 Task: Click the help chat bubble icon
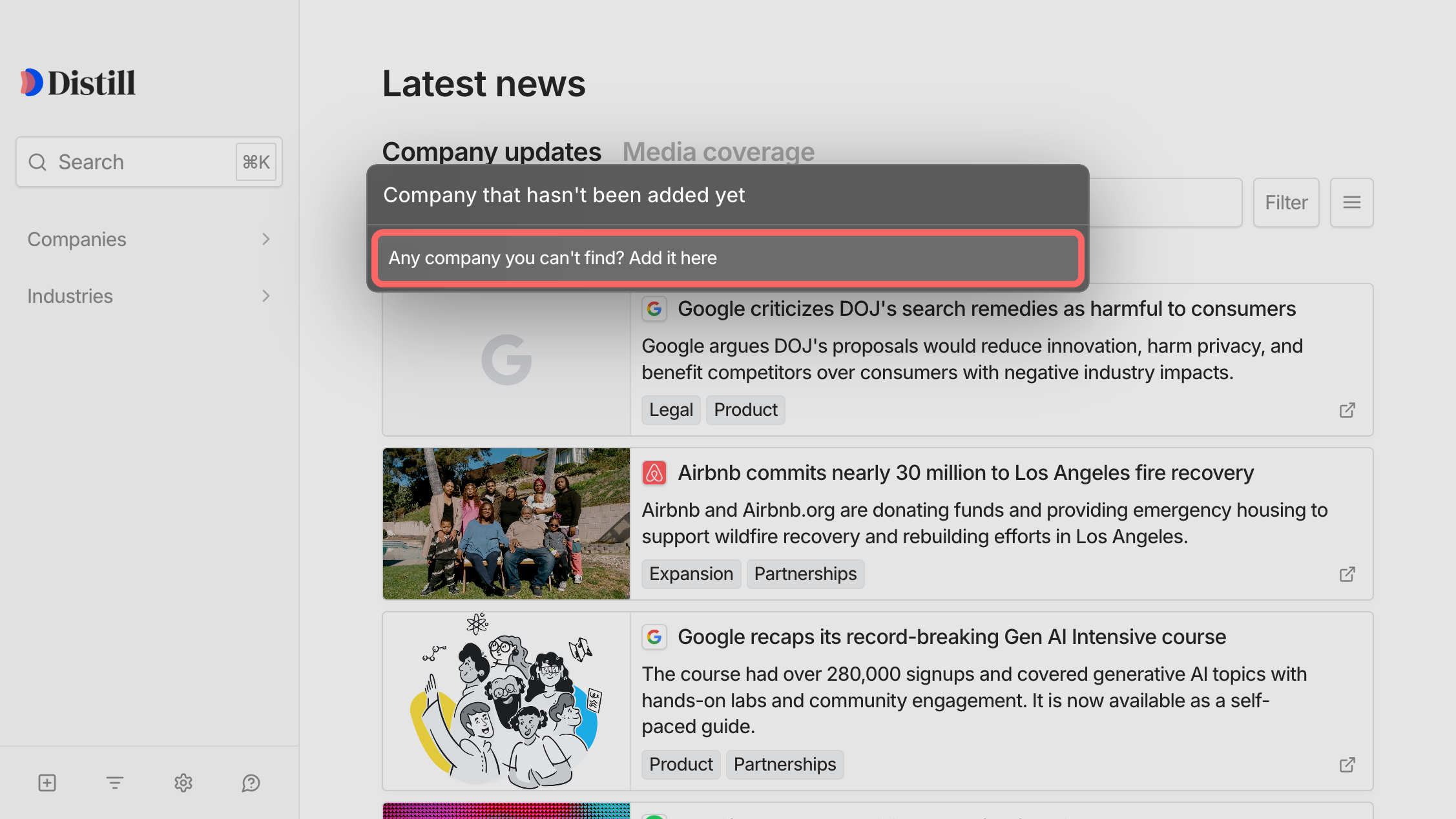click(x=251, y=783)
